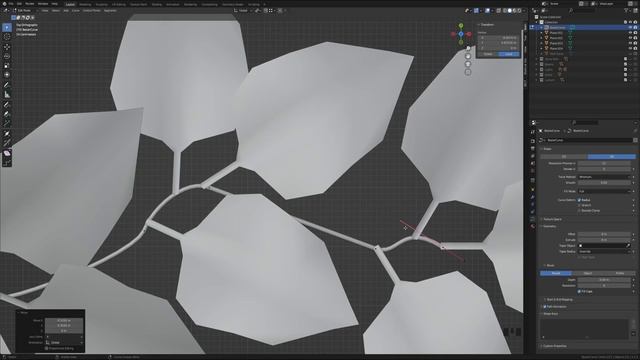The width and height of the screenshot is (640, 360).
Task: Open the Tool properties tab icon
Action: coord(533,132)
